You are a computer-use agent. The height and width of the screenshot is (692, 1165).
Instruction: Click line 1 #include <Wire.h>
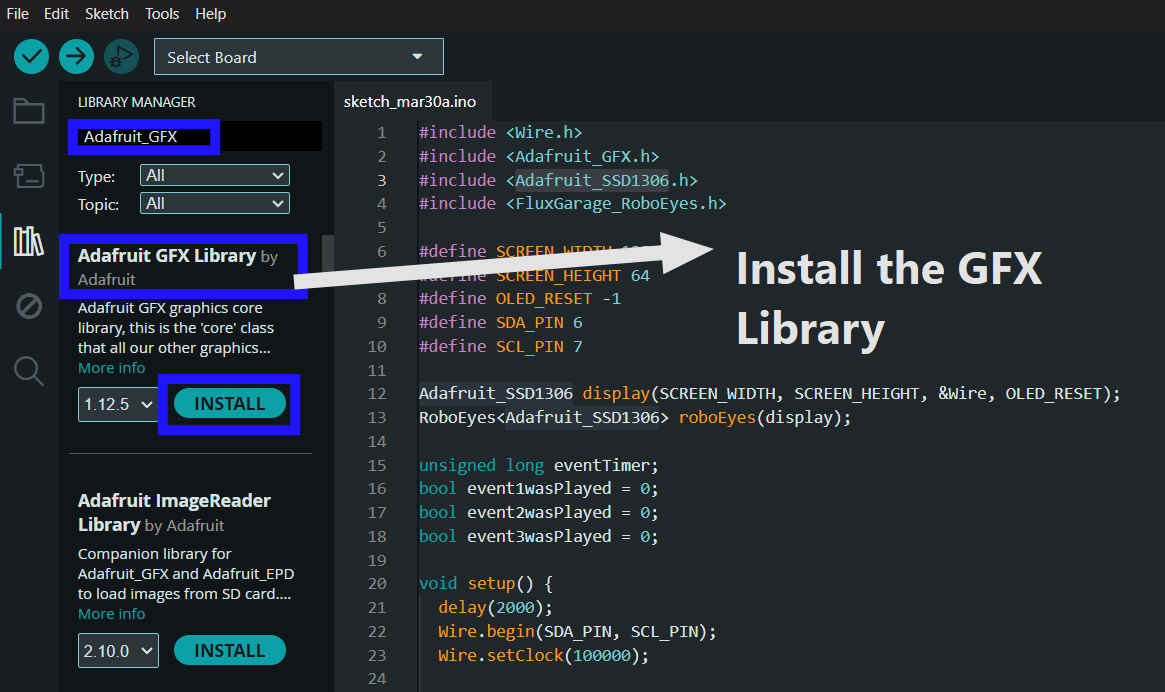pos(500,132)
